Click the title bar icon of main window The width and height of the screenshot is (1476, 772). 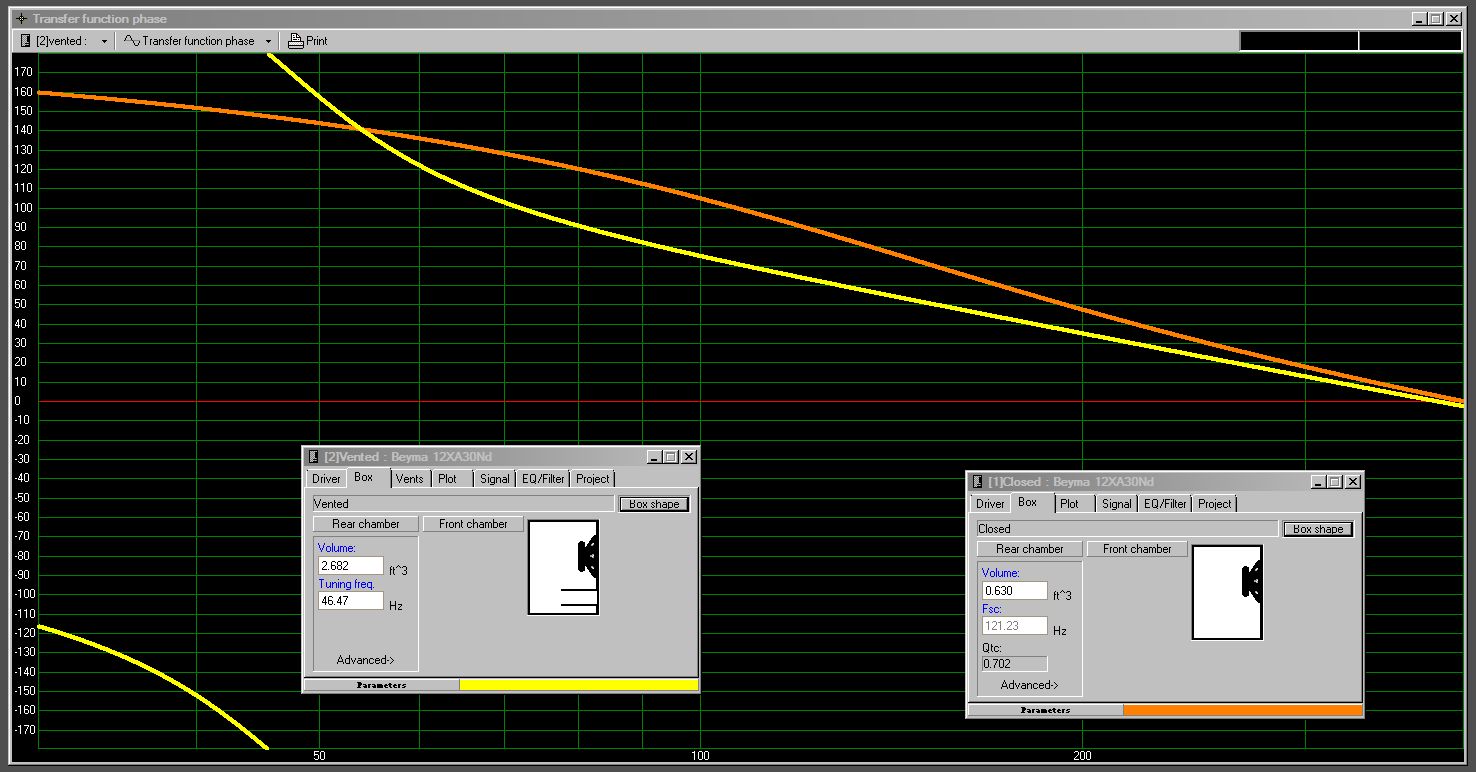[21, 19]
